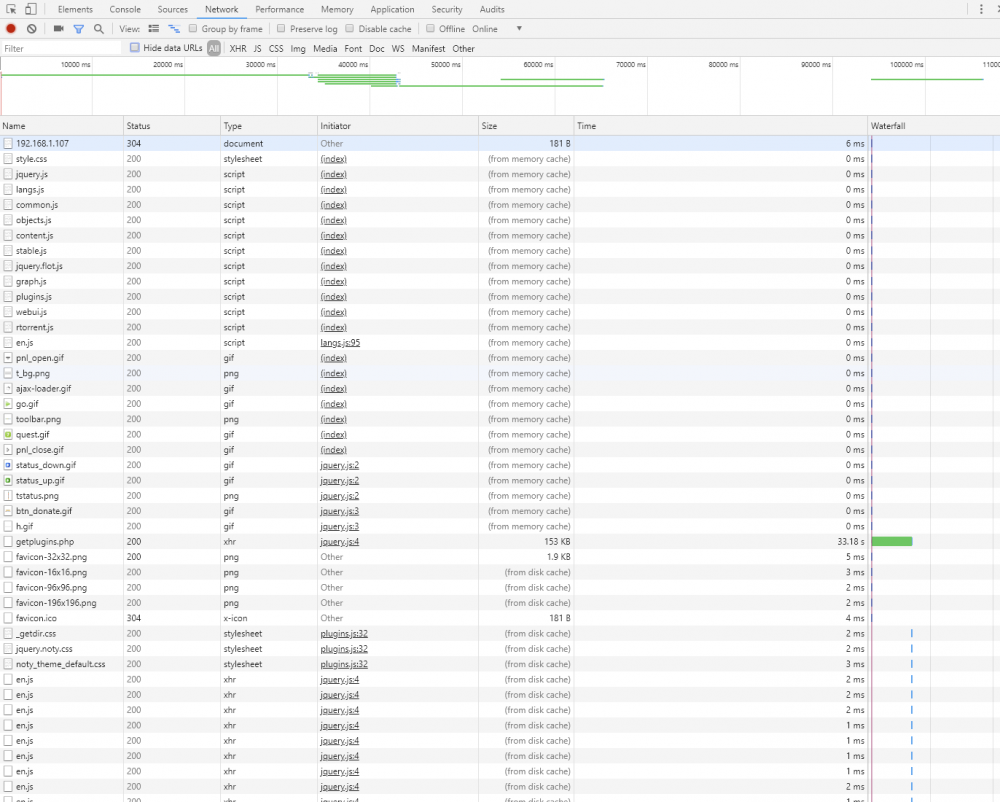
Task: Select the favicon-196x196.png request
Action: 500,603
